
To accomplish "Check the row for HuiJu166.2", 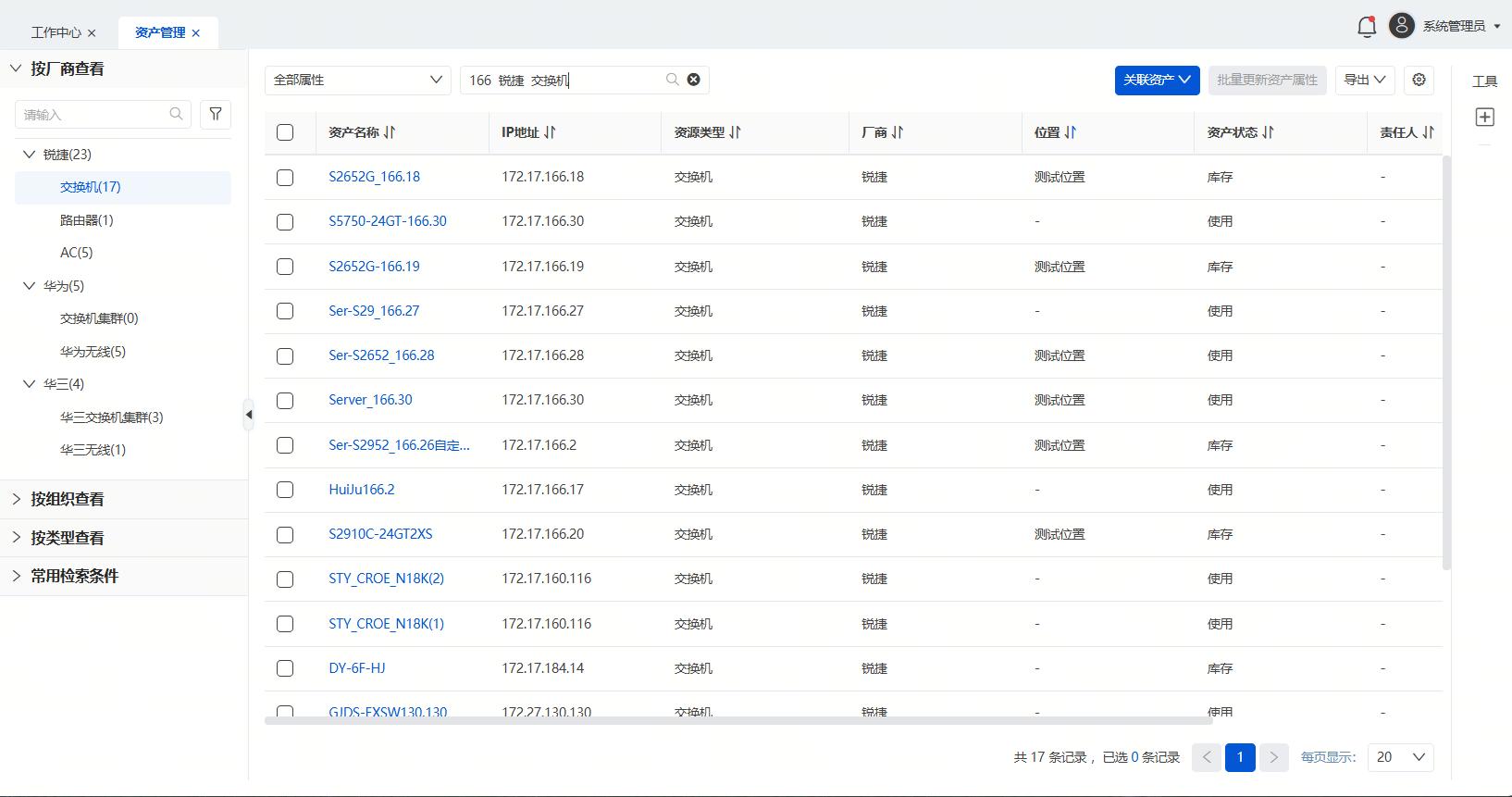I will pos(285,490).
